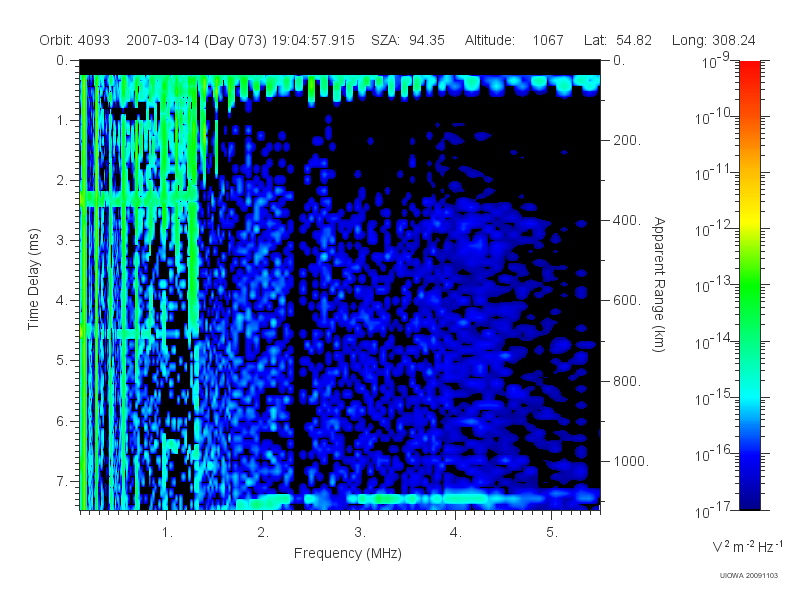Click the time delay tick label '1.'
Image resolution: width=800 pixels, height=600 pixels.
click(x=62, y=121)
